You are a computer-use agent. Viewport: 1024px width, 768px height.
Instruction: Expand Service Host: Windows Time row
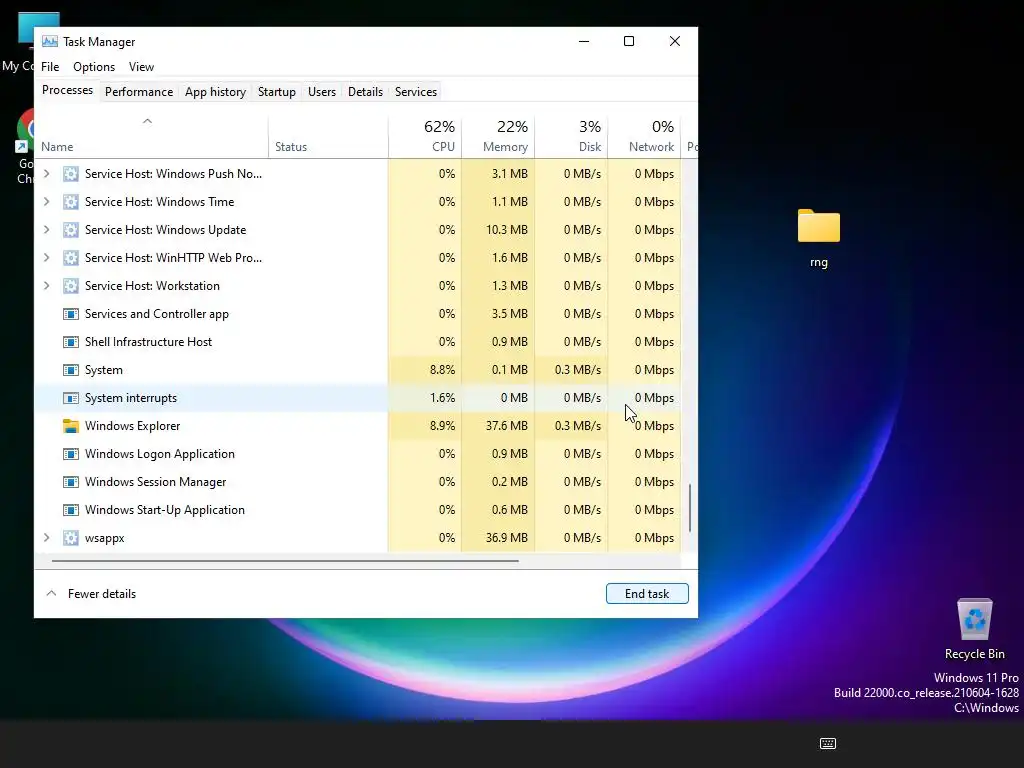(x=46, y=202)
